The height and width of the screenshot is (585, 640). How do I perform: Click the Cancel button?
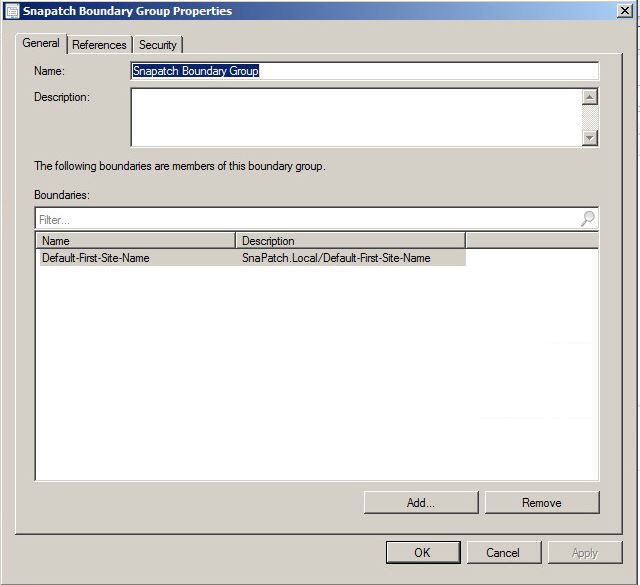point(503,552)
